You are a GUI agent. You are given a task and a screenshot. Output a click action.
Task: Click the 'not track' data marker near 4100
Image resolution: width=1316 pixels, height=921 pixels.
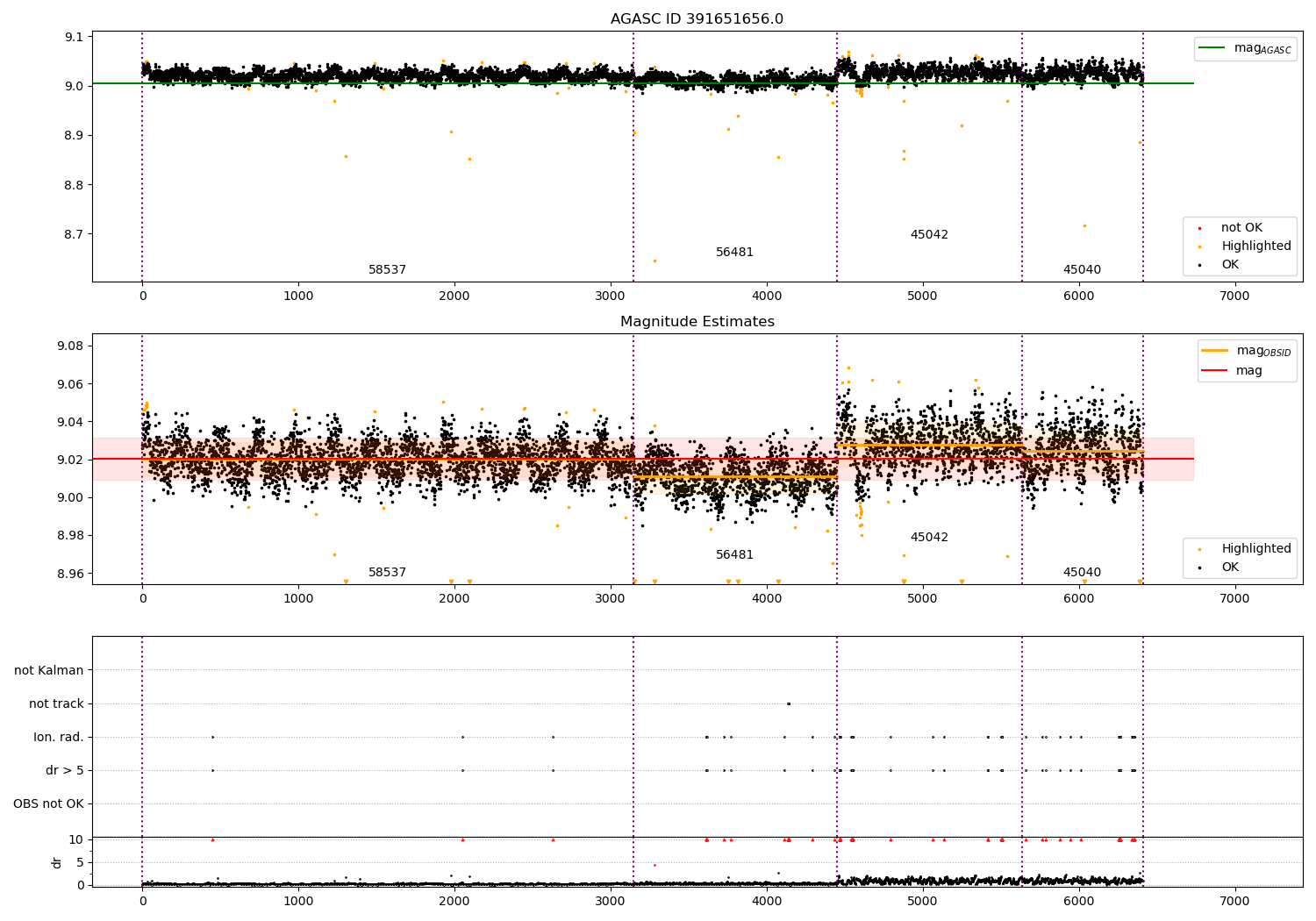pyautogui.click(x=789, y=703)
